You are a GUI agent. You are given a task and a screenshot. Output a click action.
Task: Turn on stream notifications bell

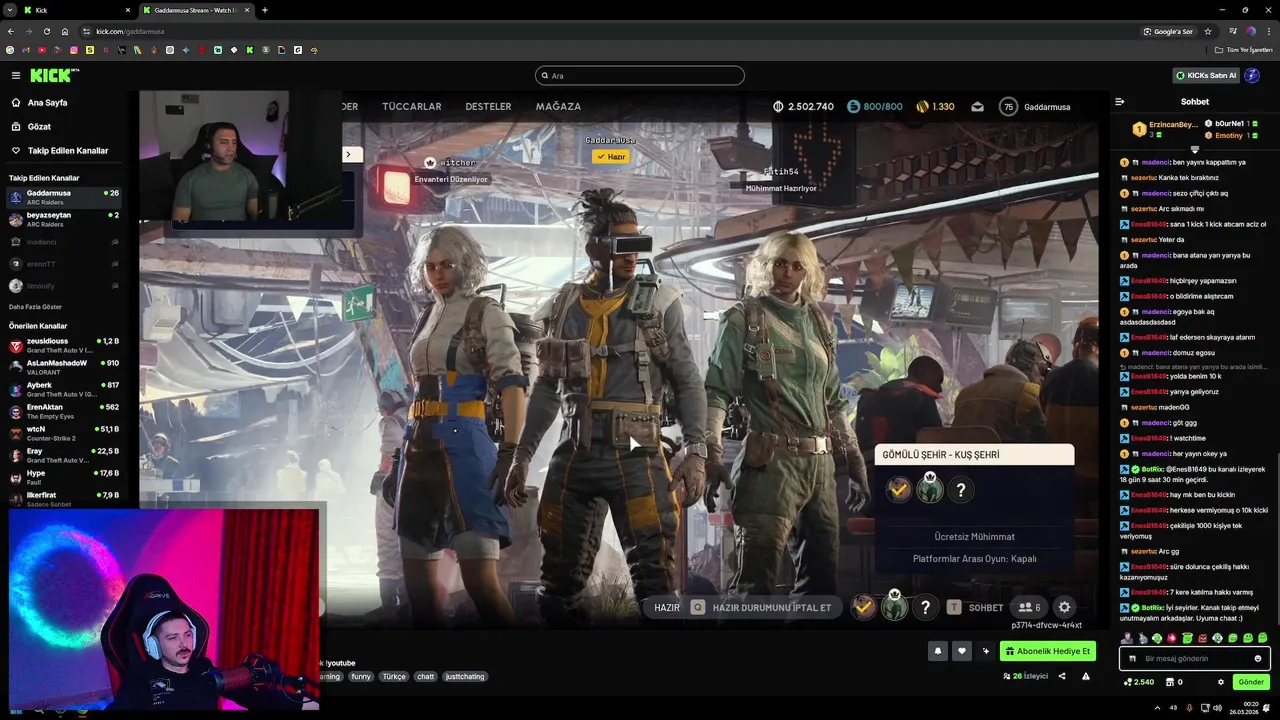click(938, 651)
